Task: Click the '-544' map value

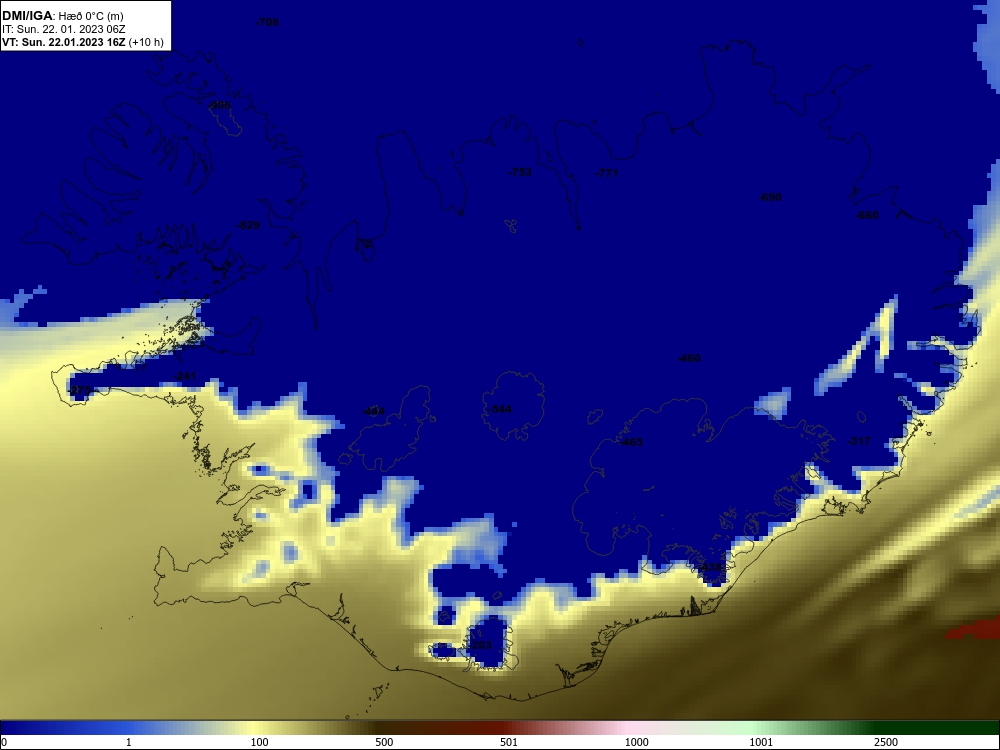Action: [x=500, y=409]
